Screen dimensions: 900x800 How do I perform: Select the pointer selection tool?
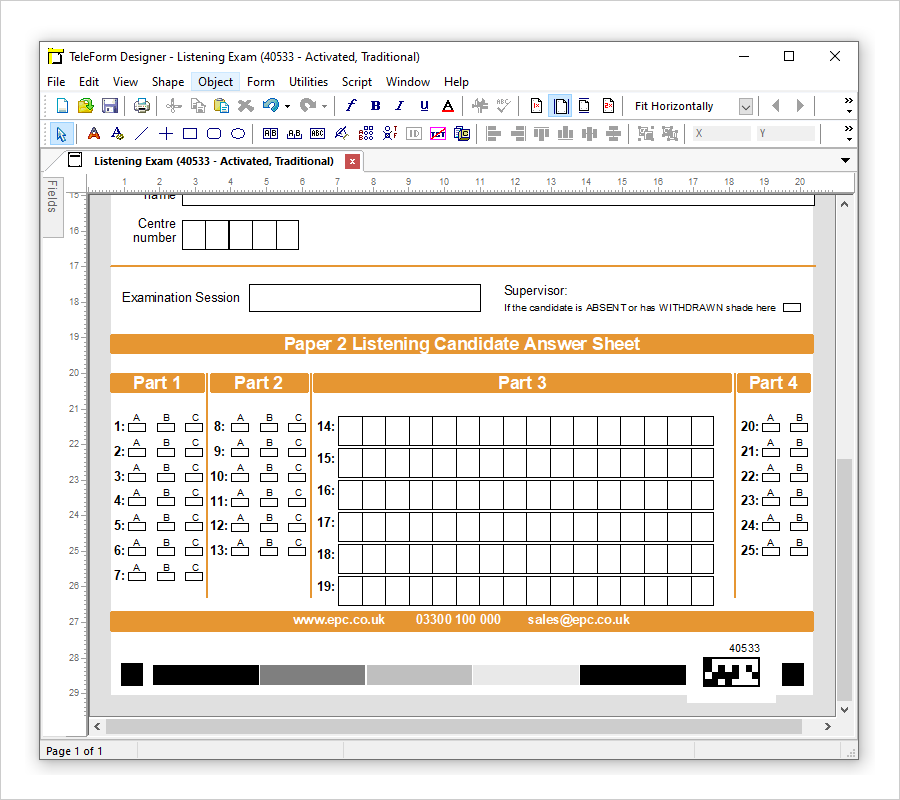pos(60,134)
